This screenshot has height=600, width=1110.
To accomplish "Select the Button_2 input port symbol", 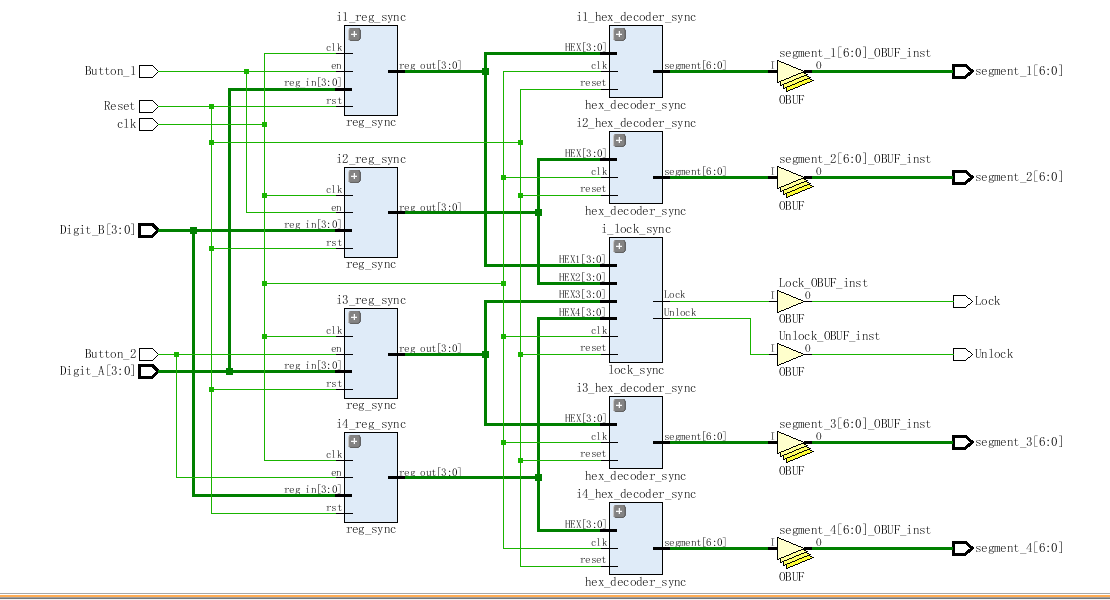I will tap(149, 354).
